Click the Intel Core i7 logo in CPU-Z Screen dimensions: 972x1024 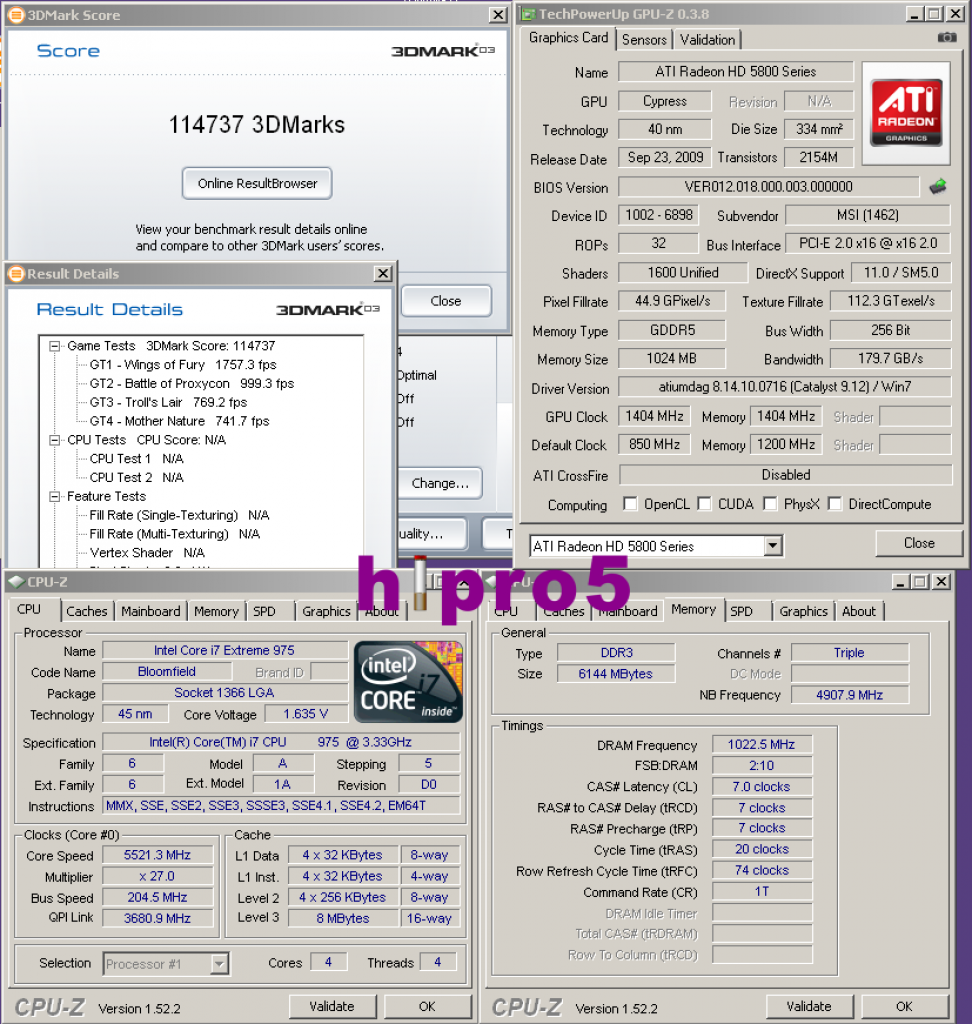[408, 682]
